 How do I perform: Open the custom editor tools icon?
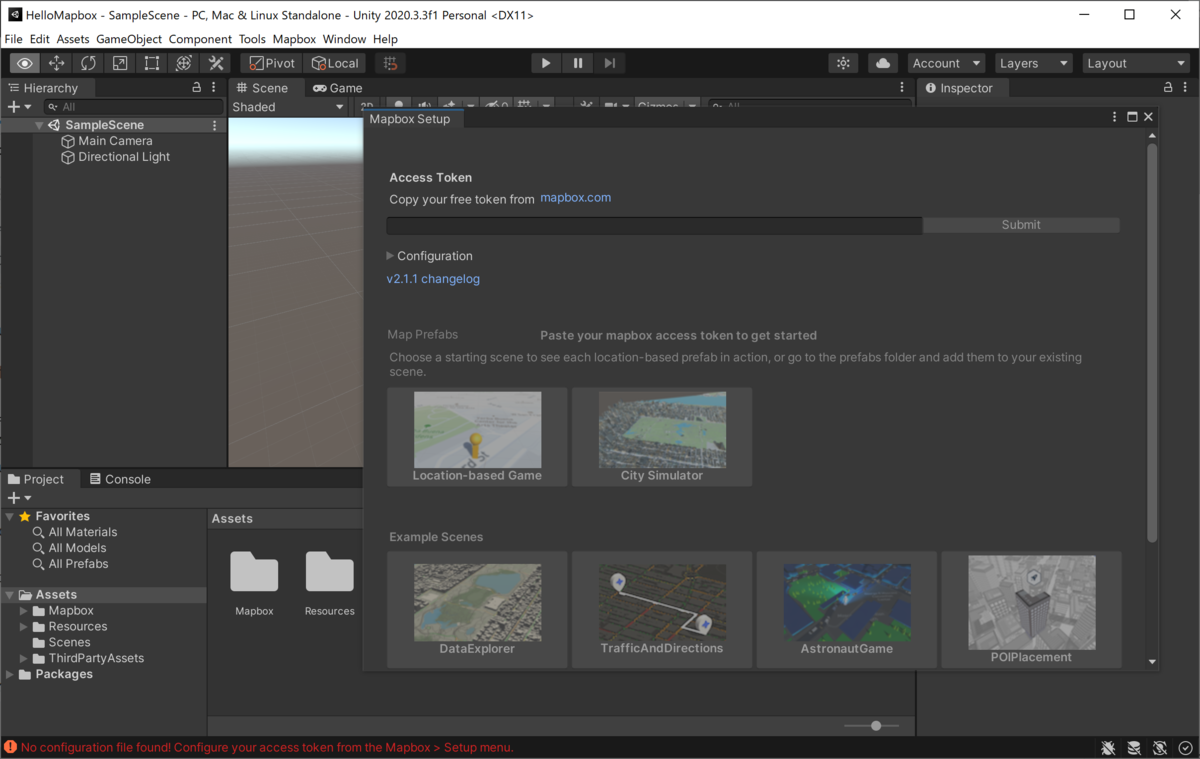pyautogui.click(x=216, y=63)
